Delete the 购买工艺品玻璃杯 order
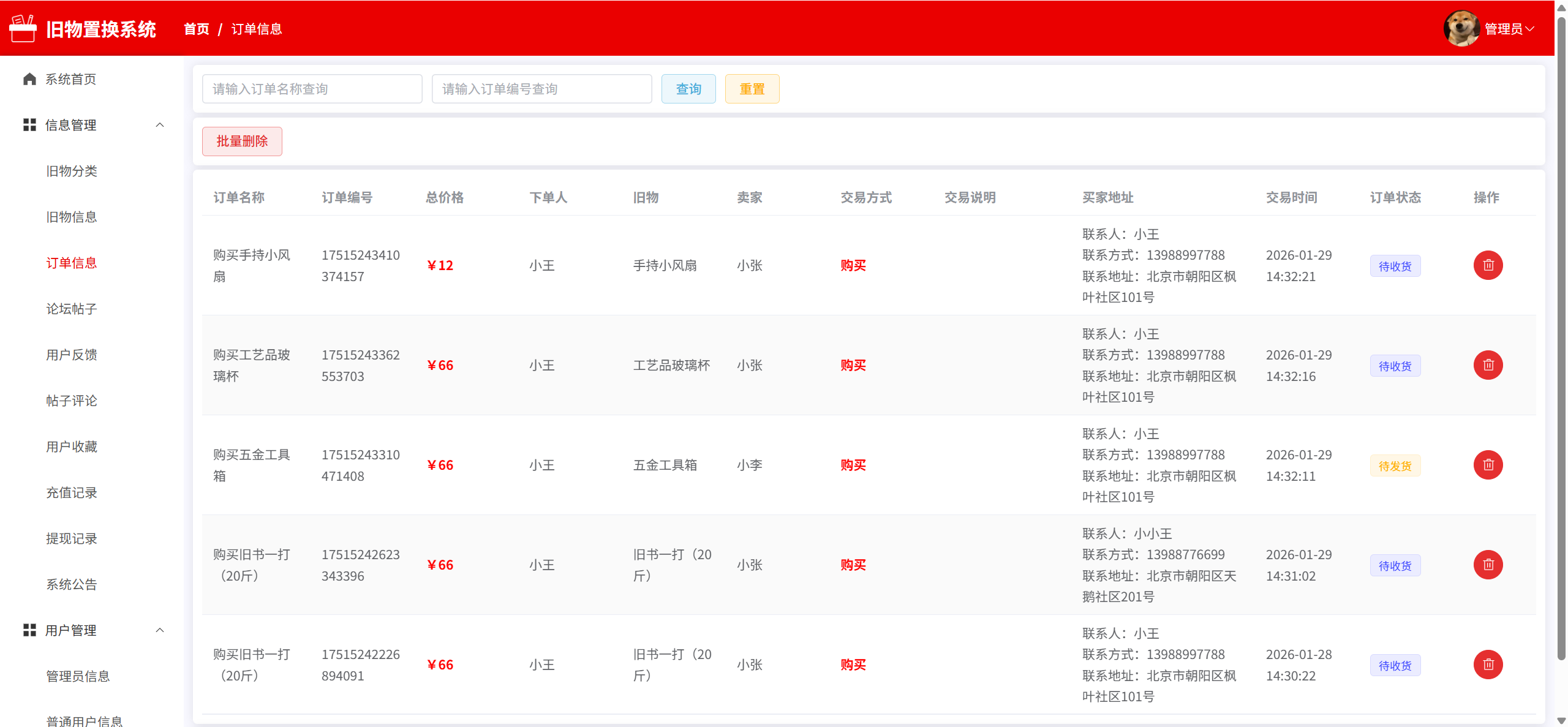This screenshot has height=727, width=1568. point(1488,365)
